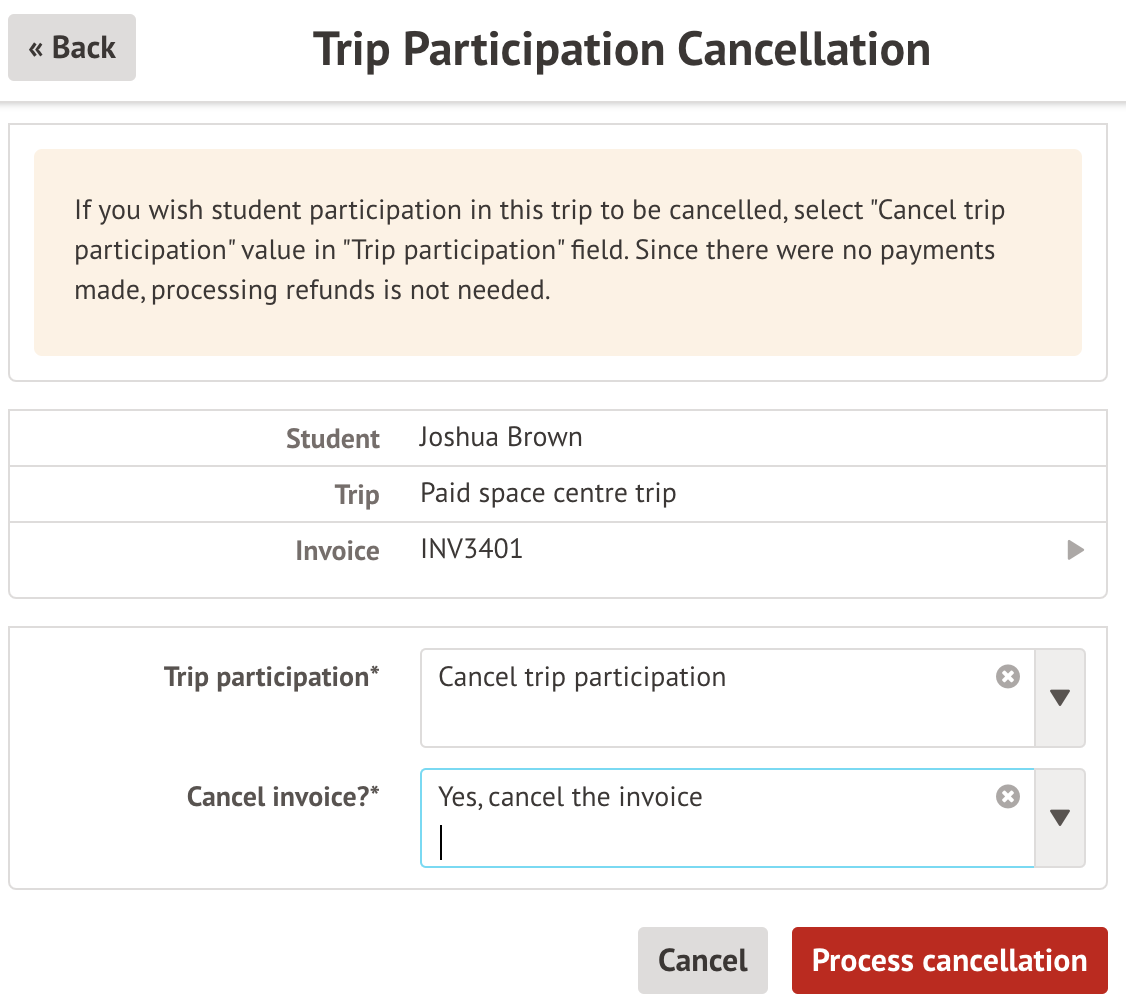Viewport: 1126px width, 1000px height.
Task: Click the Student row label
Action: point(332,439)
